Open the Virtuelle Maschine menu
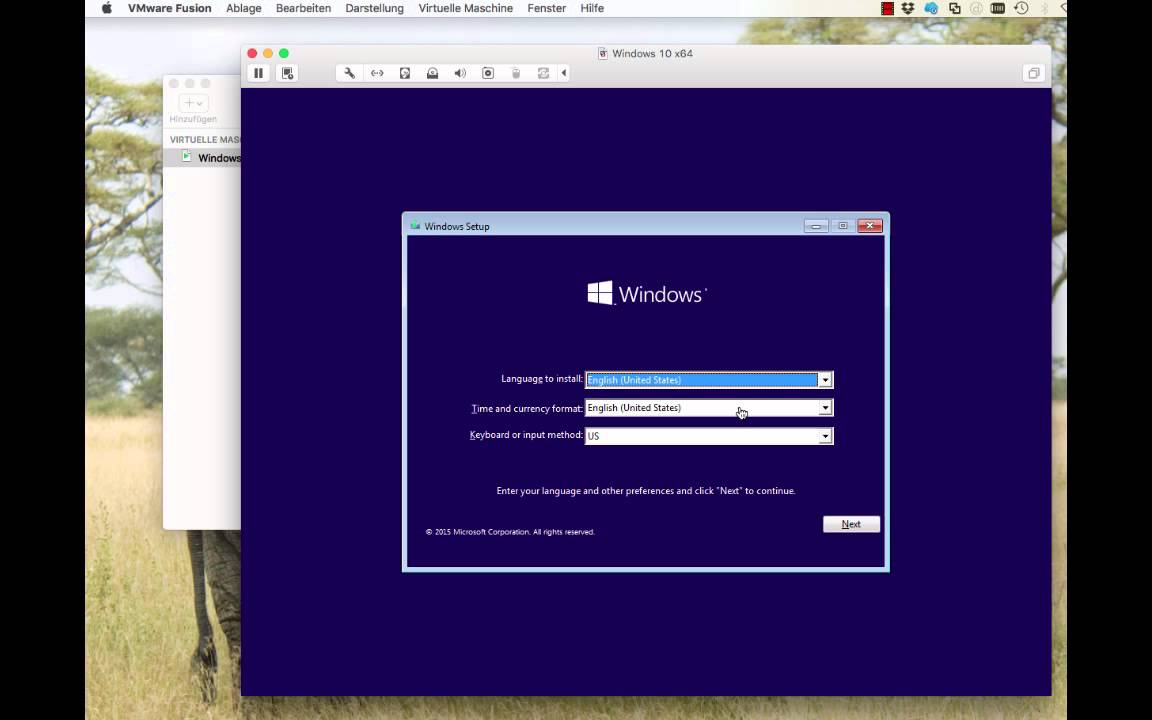The image size is (1152, 720). [x=466, y=8]
